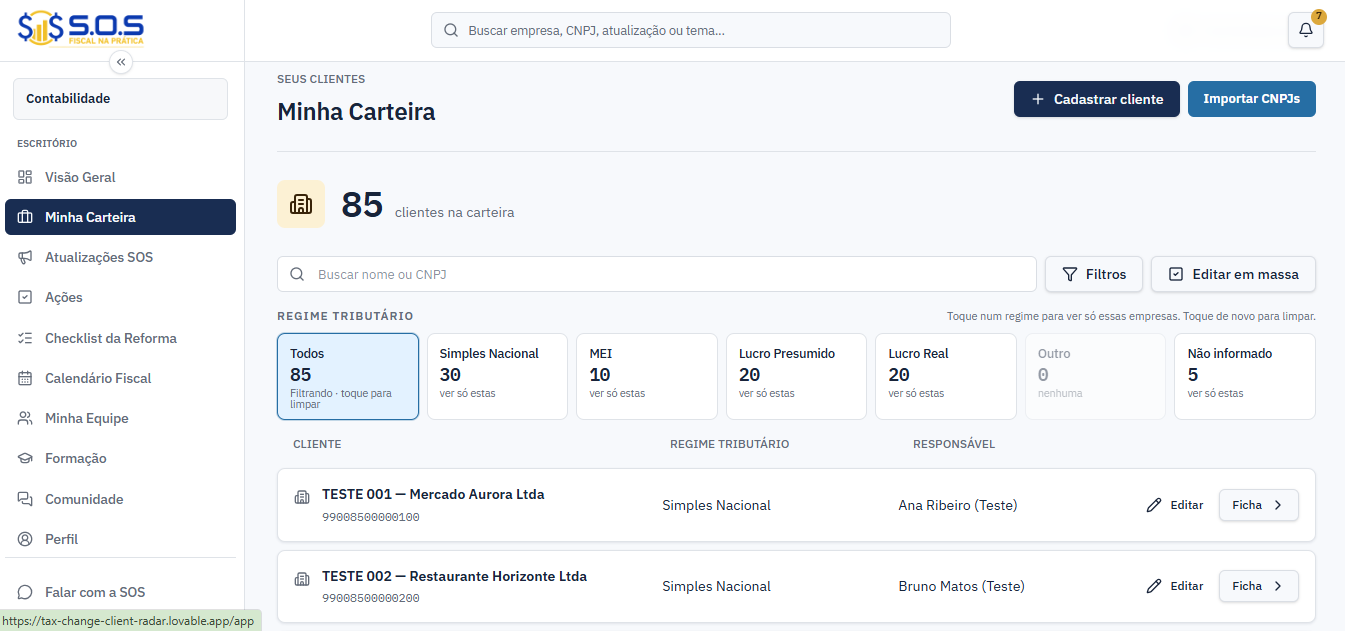Screen dimensions: 1345x631
Task: Click the company icon of TESTE 002 row
Action: (302, 579)
